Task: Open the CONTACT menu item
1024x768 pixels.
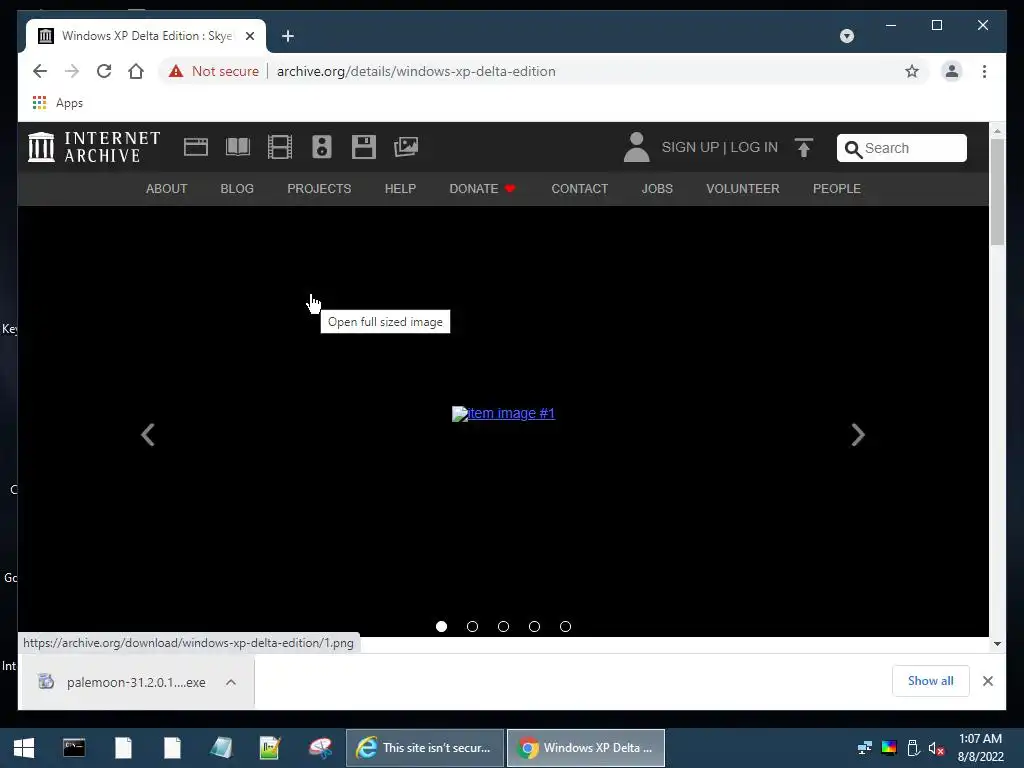Action: [580, 189]
